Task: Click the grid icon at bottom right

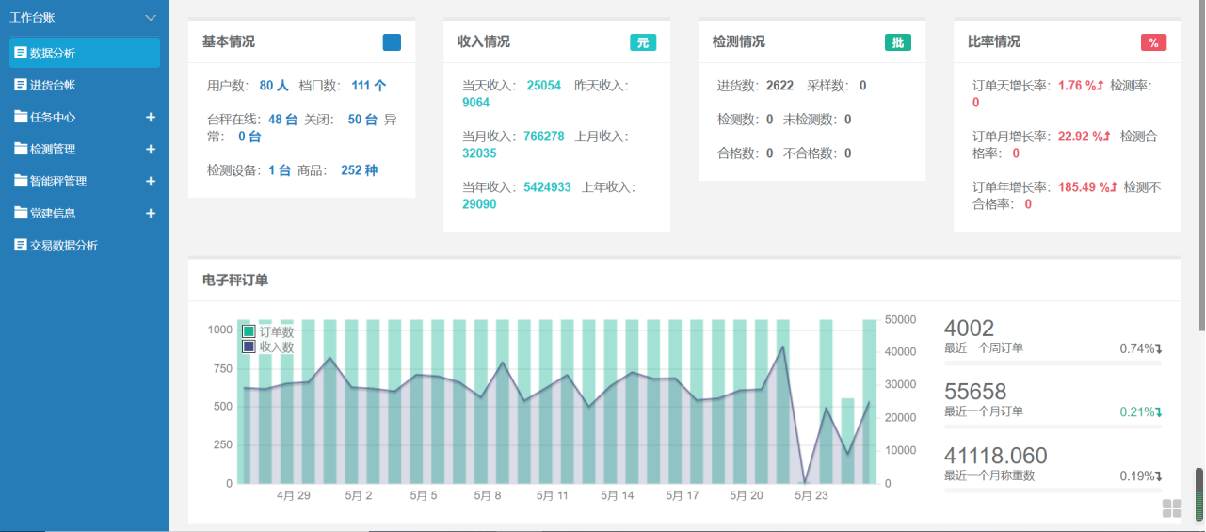Action: 1172,508
